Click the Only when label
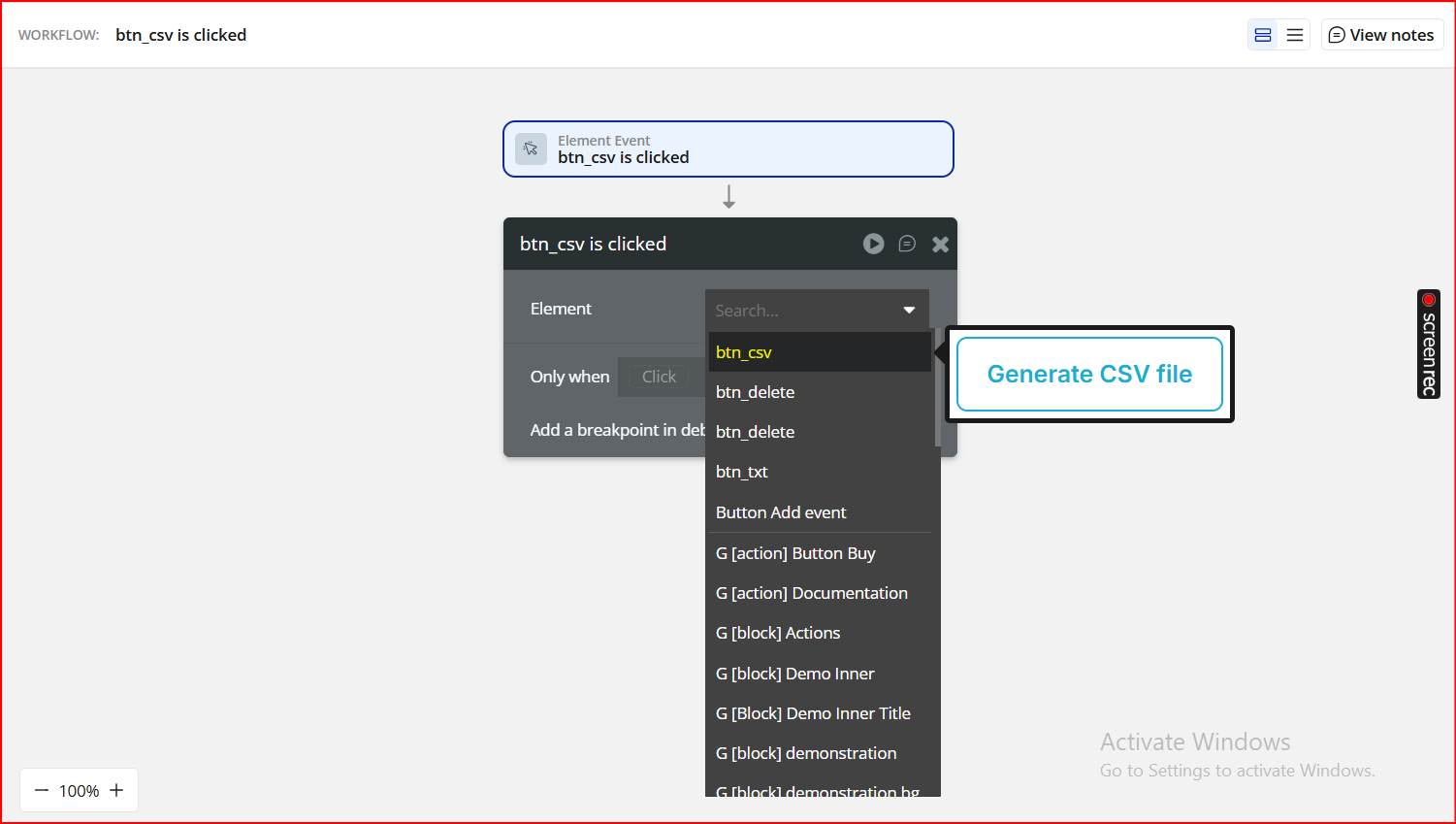The height and width of the screenshot is (824, 1456). tap(570, 377)
